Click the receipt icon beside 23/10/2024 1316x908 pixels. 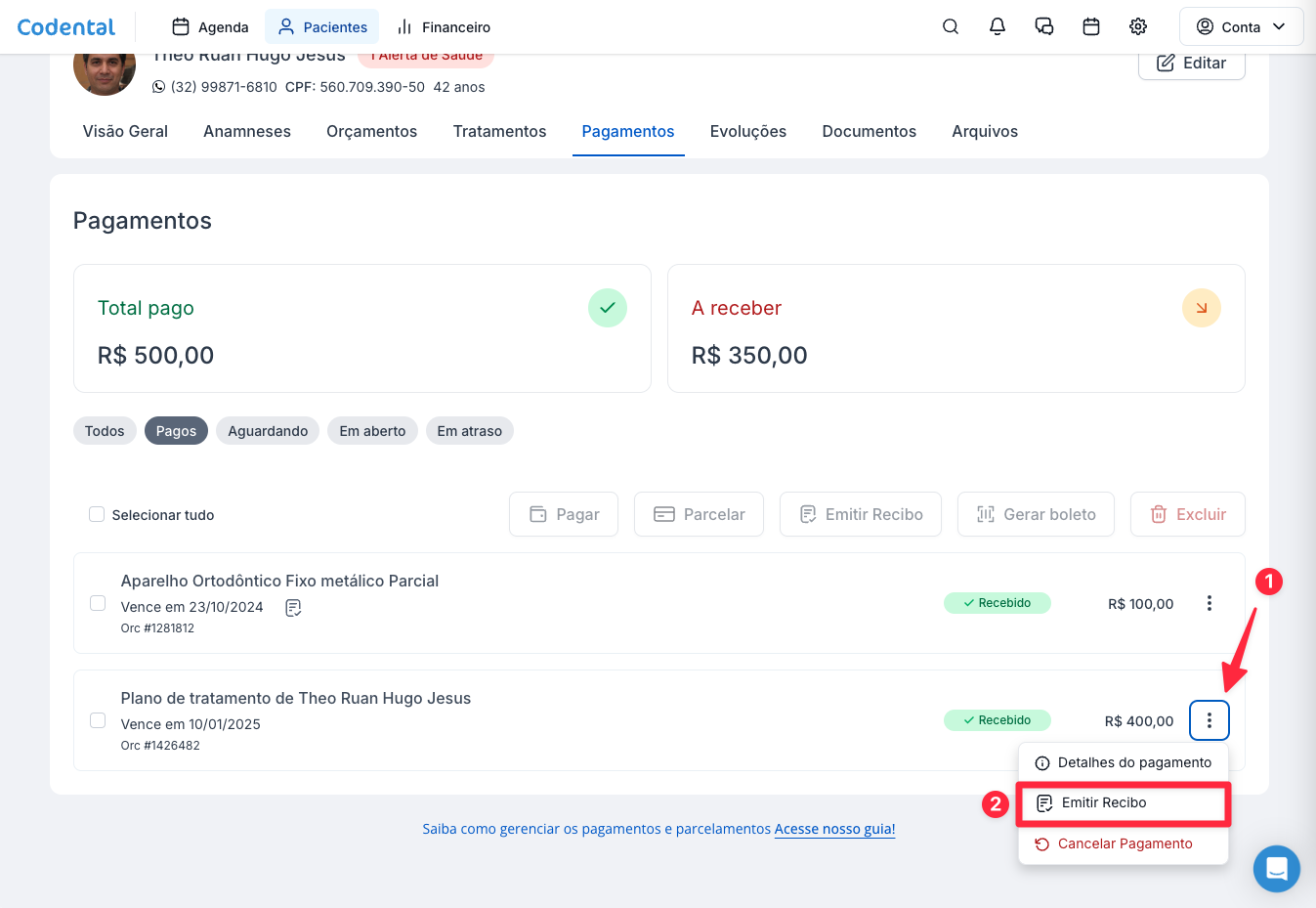pos(293,608)
